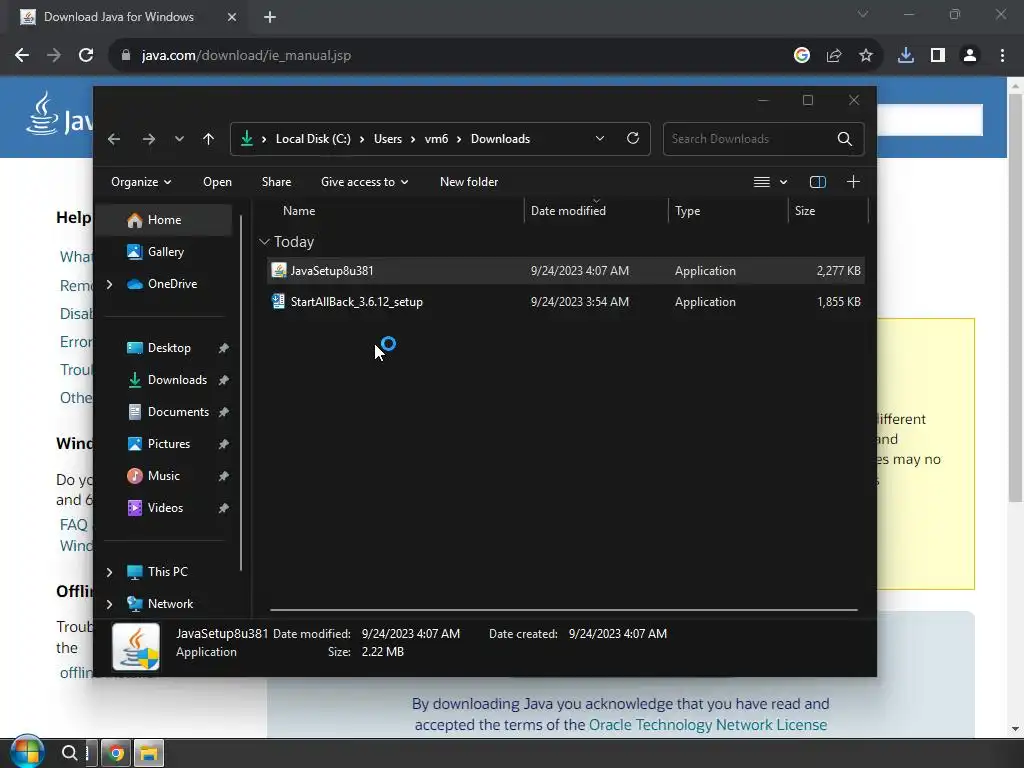Reload the Chrome page

(86, 56)
